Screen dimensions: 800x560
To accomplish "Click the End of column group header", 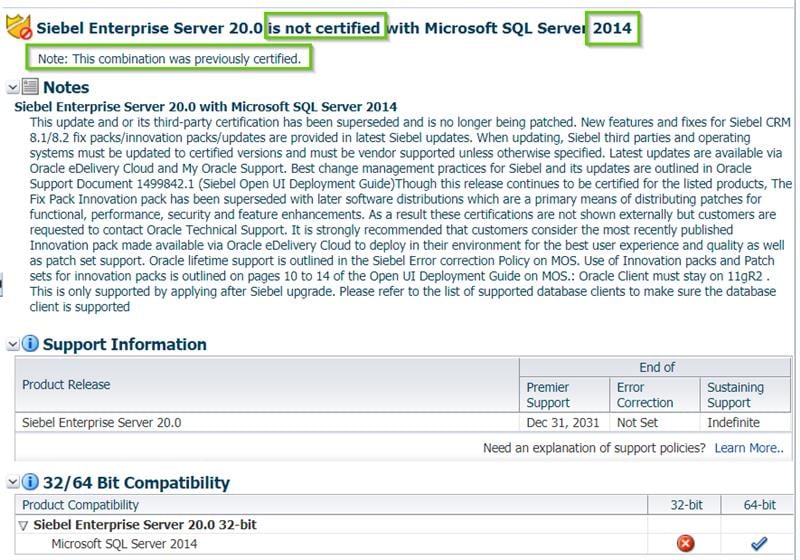I will [655, 367].
